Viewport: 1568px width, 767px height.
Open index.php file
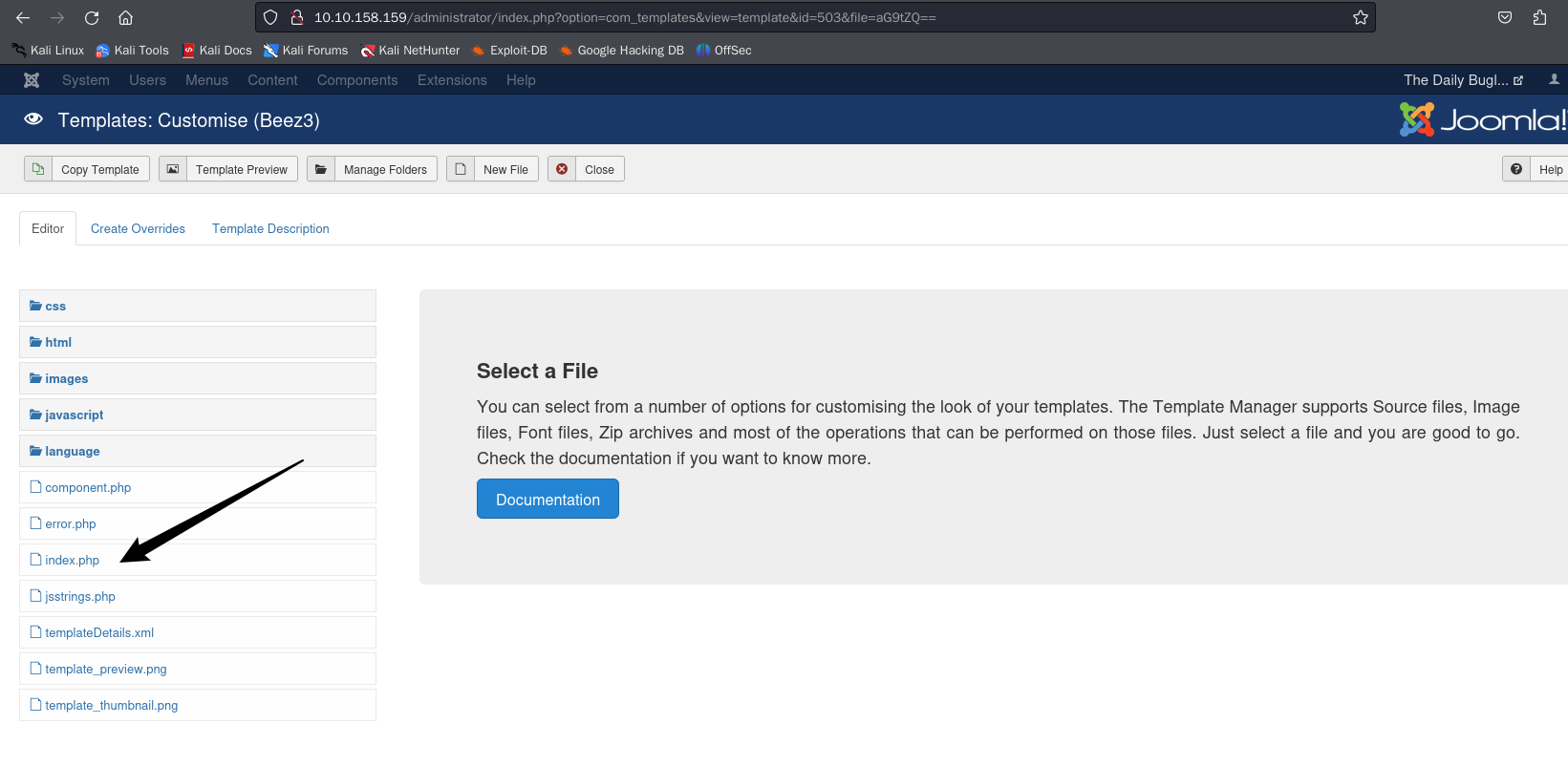(x=198, y=560)
